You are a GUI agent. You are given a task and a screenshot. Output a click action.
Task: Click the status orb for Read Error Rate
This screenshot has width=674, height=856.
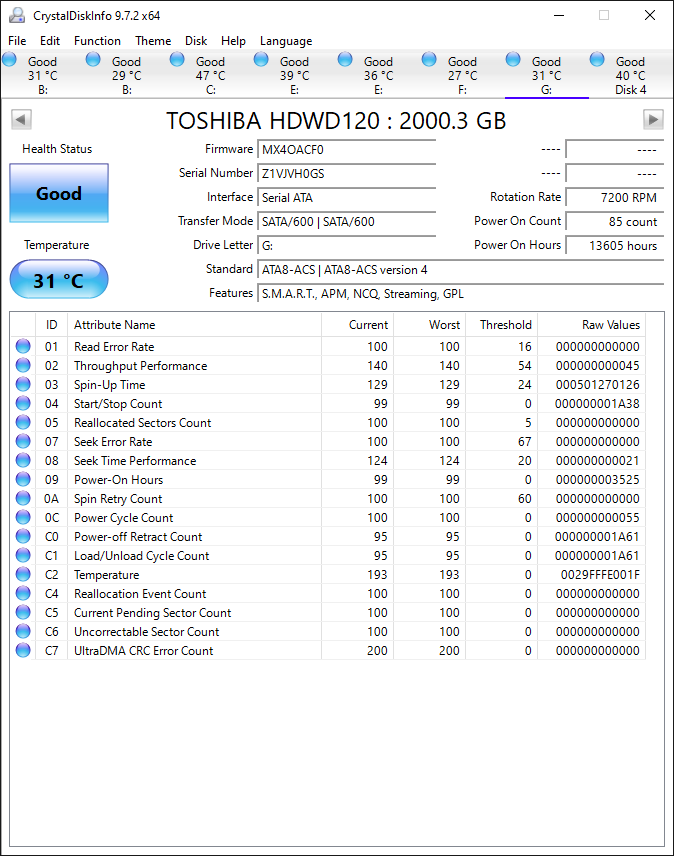23,347
